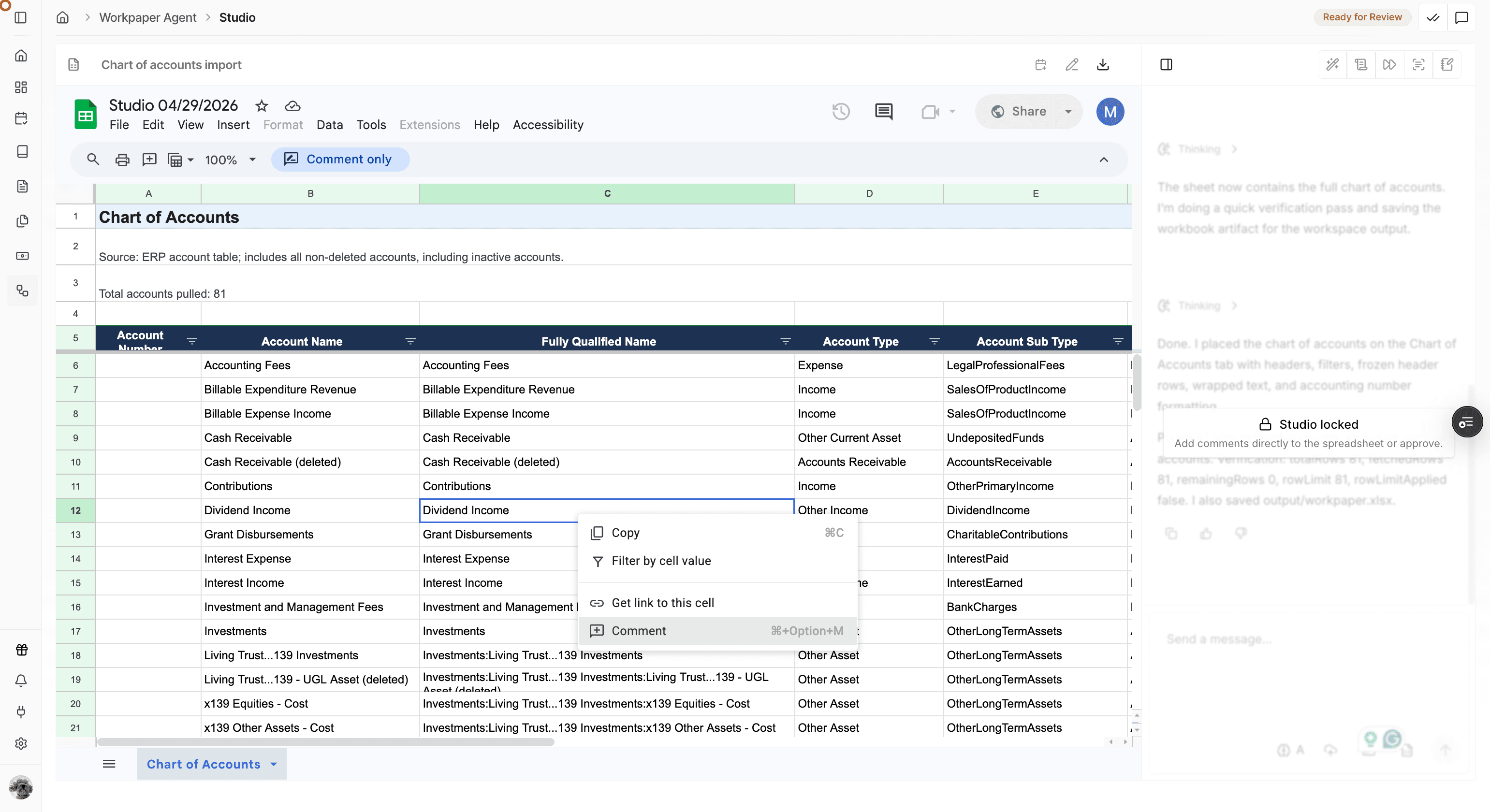Viewport: 1490px width, 812px height.
Task: Open Fully Qualified Name column filter
Action: coord(786,341)
